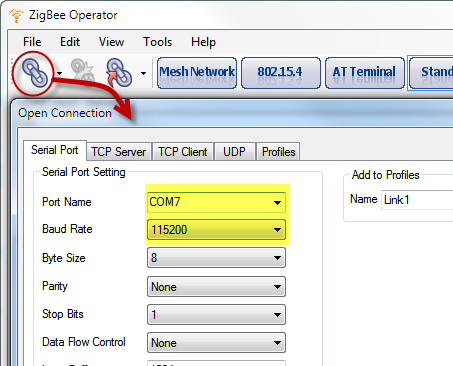Click the profile Name field containing Link1
Image resolution: width=453 pixels, height=366 pixels.
click(417, 200)
